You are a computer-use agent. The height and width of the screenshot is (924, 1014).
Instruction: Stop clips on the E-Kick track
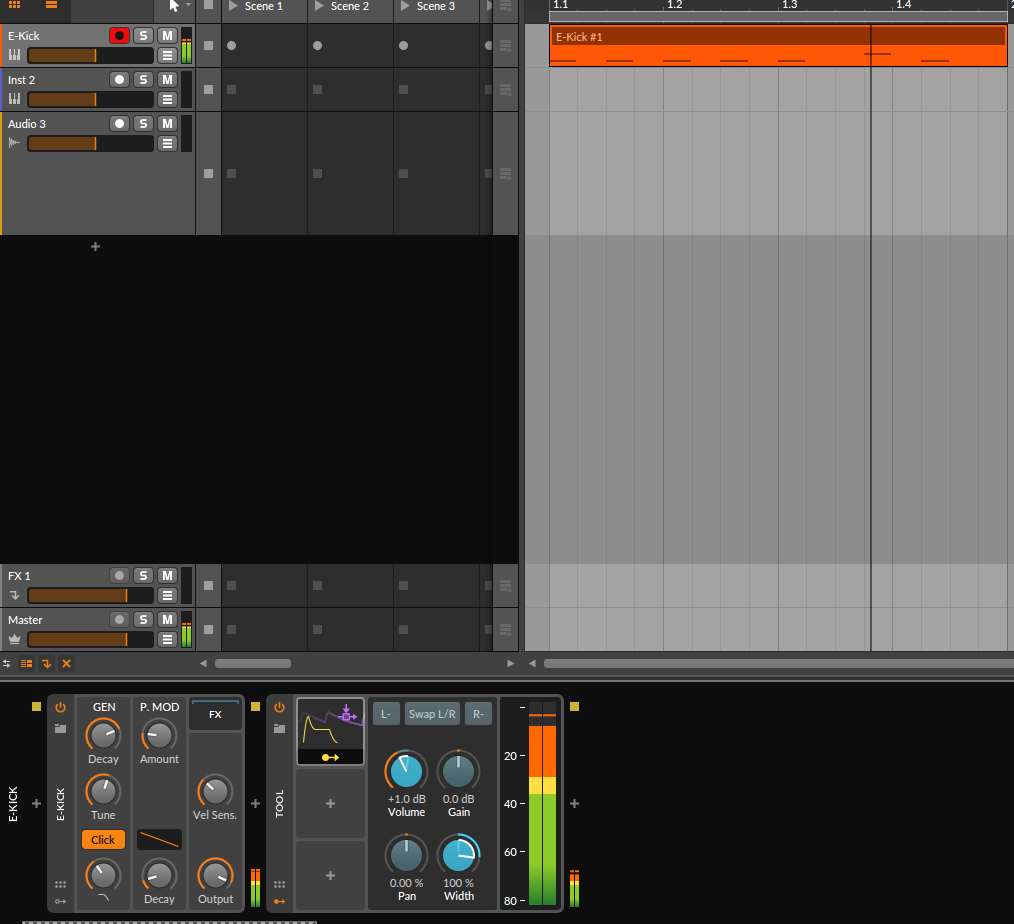coord(208,45)
